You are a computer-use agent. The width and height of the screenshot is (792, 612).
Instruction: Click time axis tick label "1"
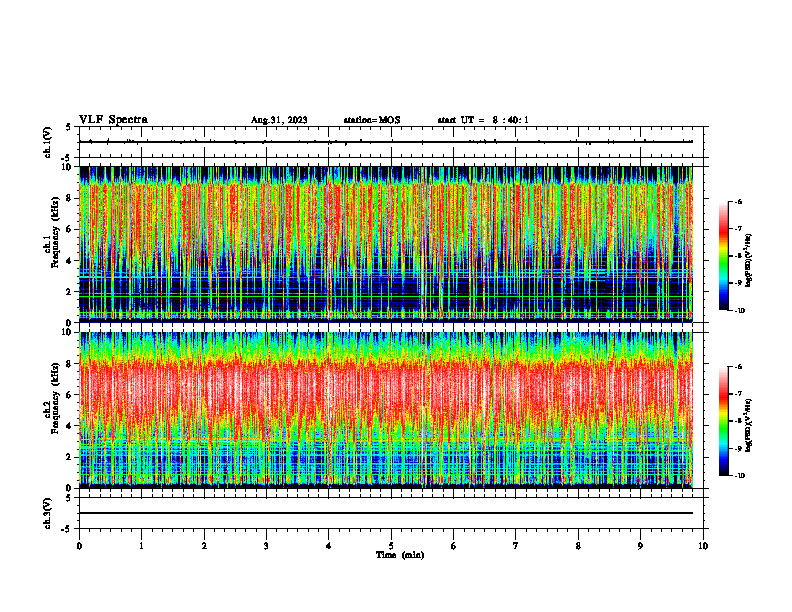tap(141, 546)
